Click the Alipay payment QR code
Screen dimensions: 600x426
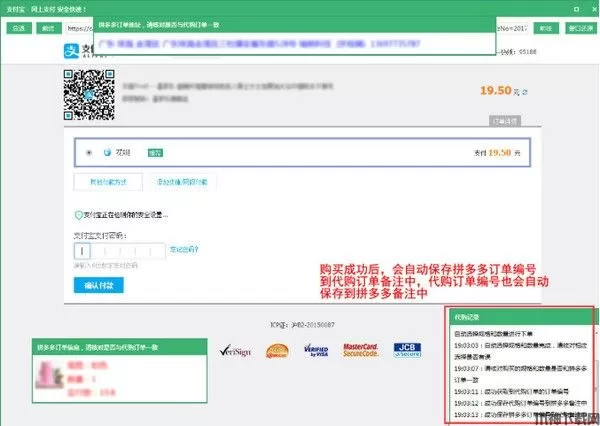tap(89, 95)
